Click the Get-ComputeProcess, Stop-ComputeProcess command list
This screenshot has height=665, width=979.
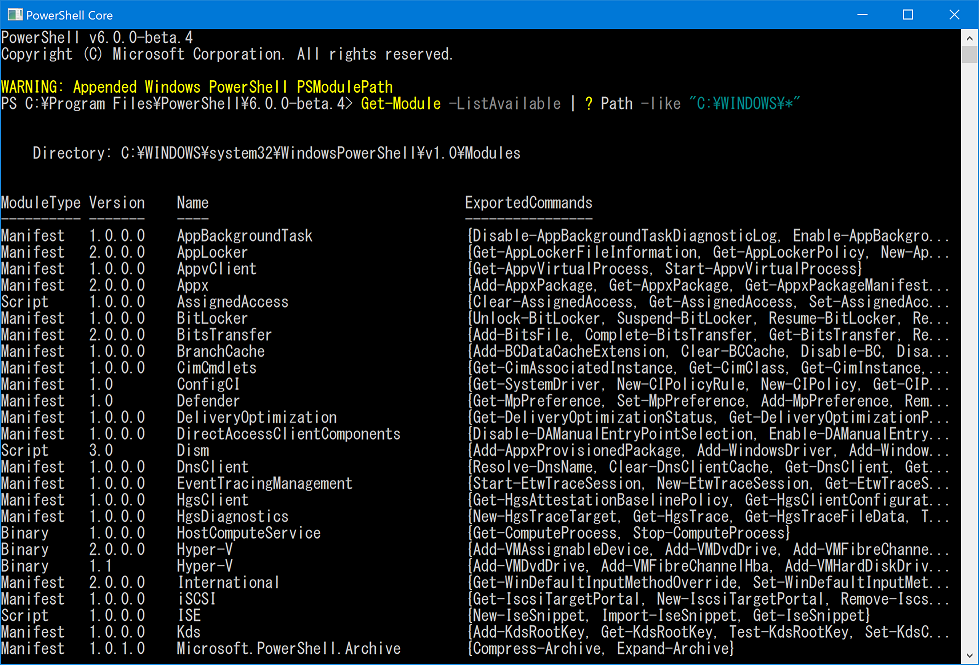coord(629,533)
